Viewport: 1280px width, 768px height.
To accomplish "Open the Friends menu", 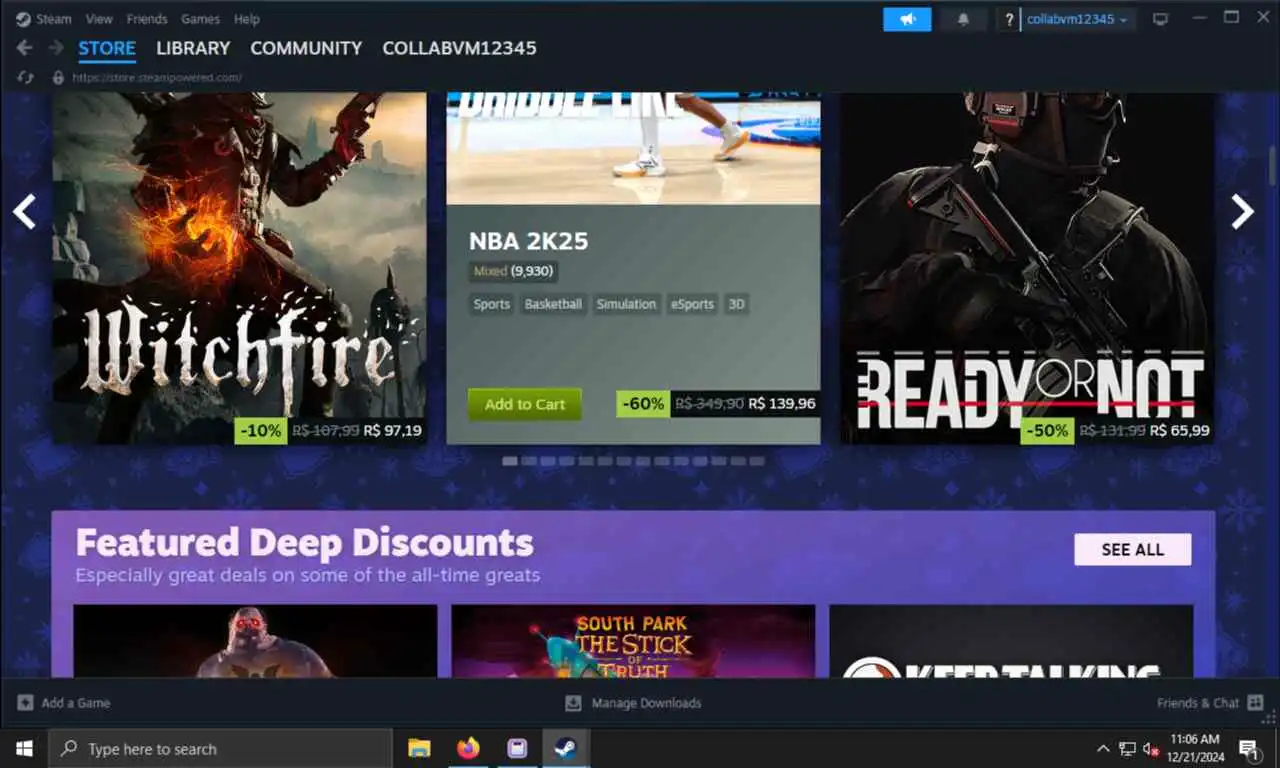I will 147,19.
